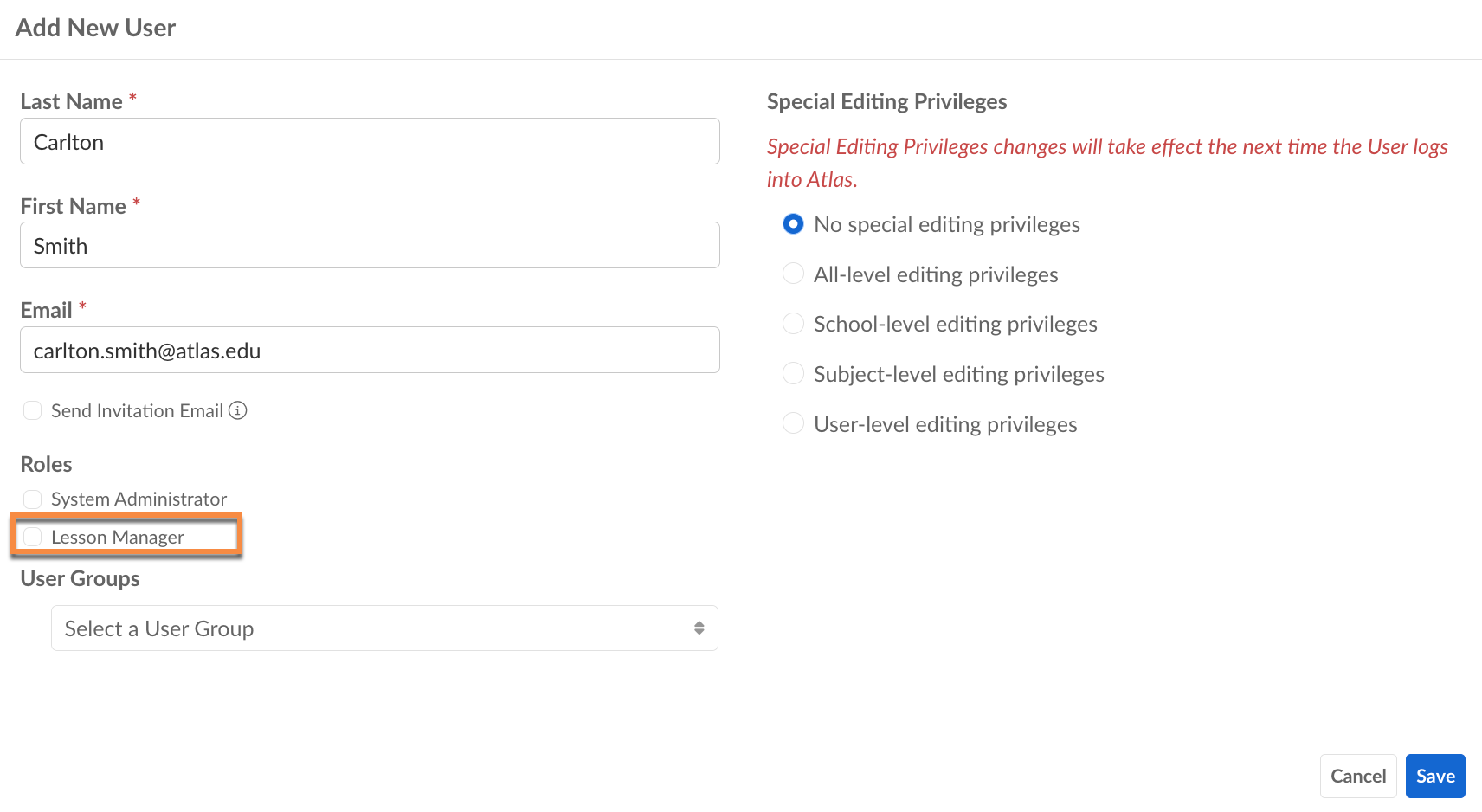1482x812 pixels.
Task: Select User-level editing privileges option
Action: [x=793, y=424]
